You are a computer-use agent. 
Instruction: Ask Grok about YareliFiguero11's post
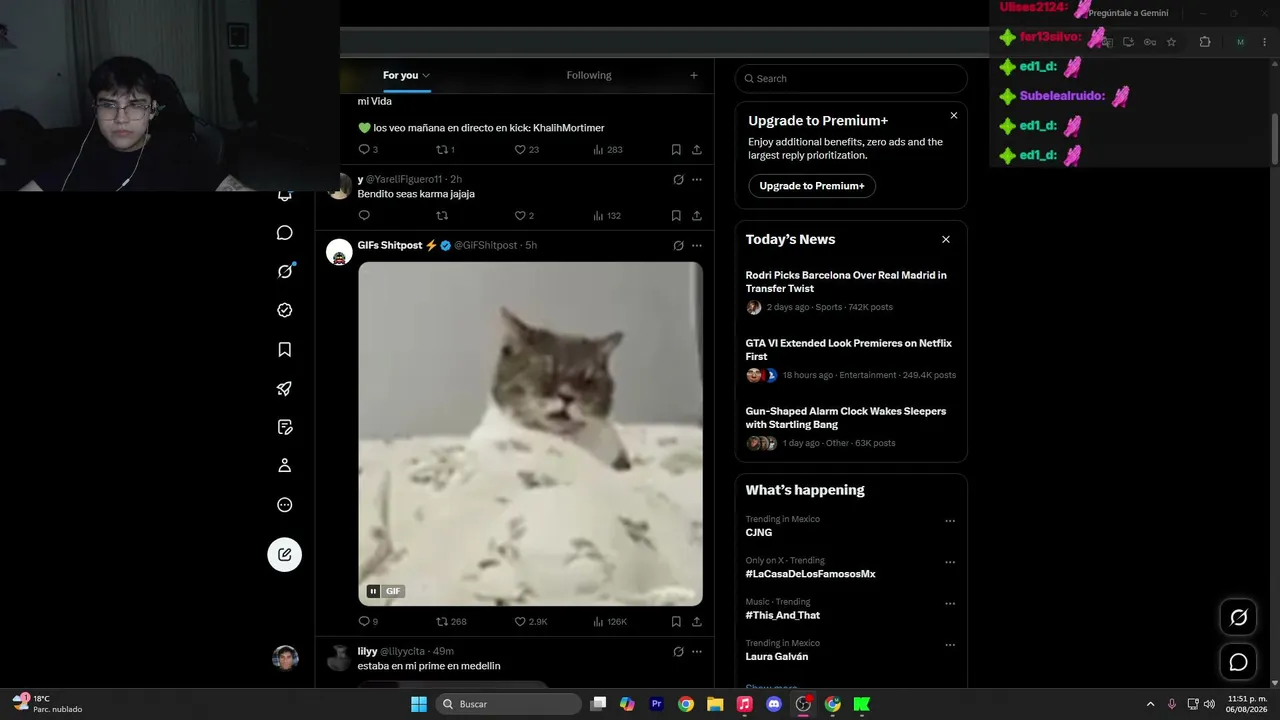[x=678, y=180]
